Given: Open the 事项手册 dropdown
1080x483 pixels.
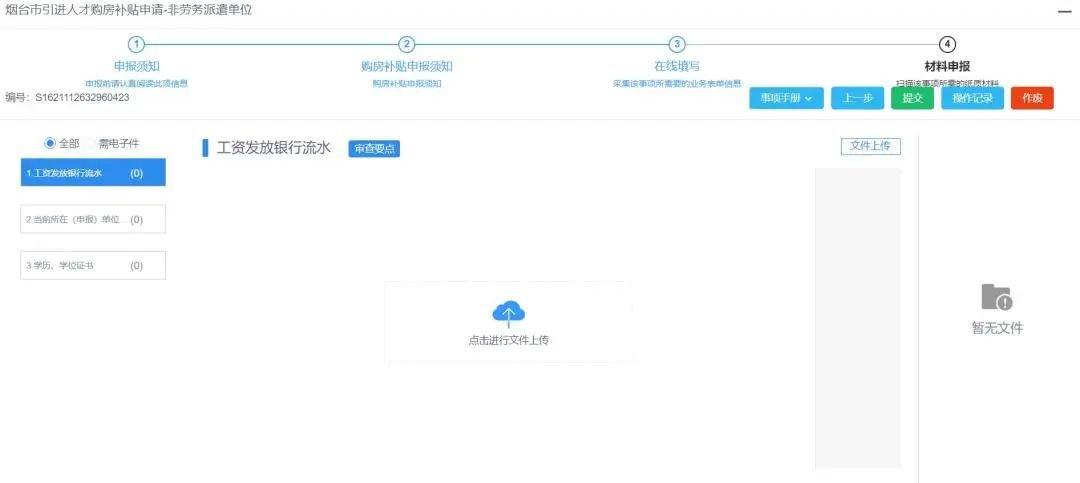Looking at the screenshot, I should click(x=786, y=98).
